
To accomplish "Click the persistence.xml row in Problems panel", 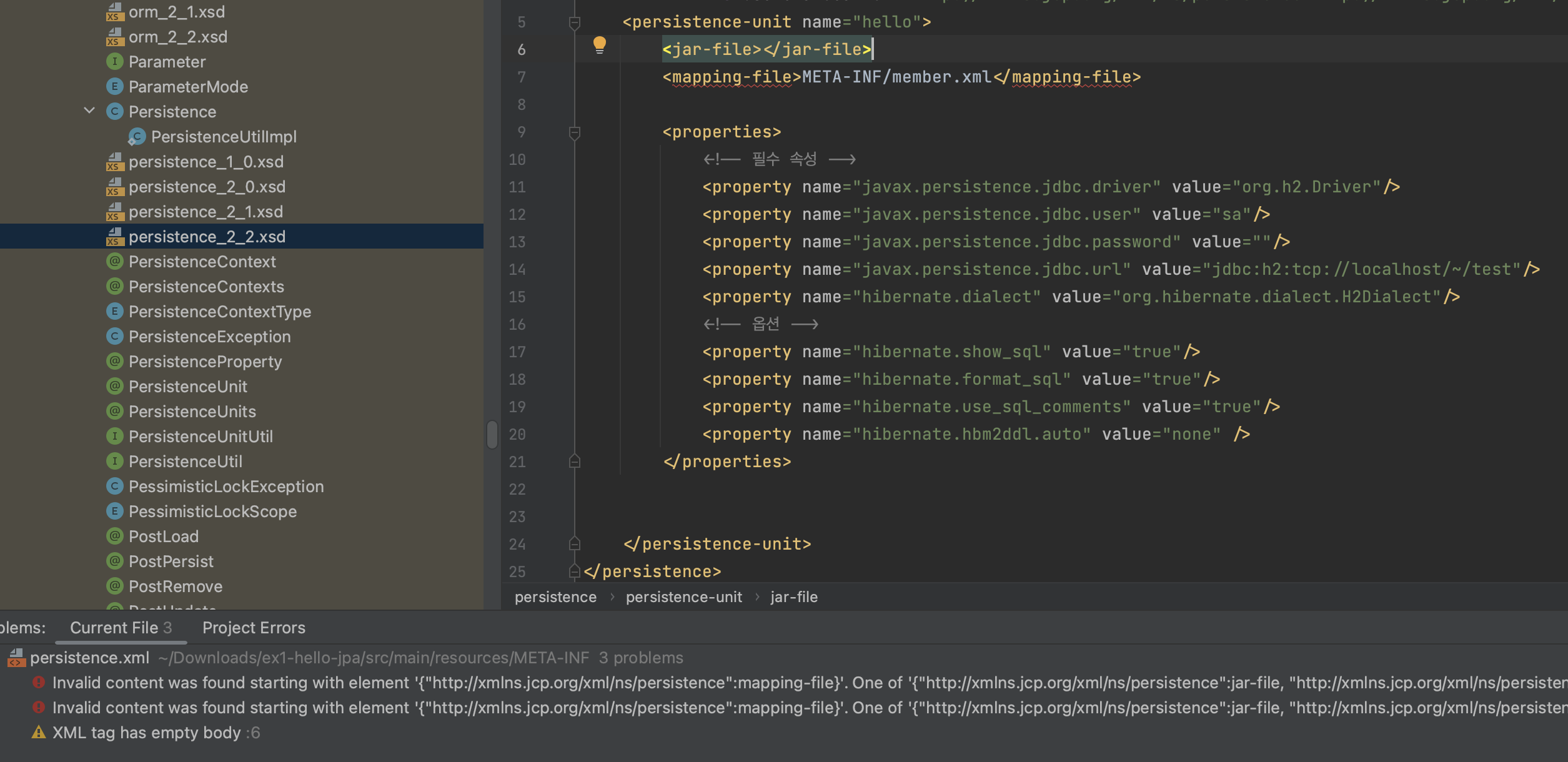I will 784,658.
